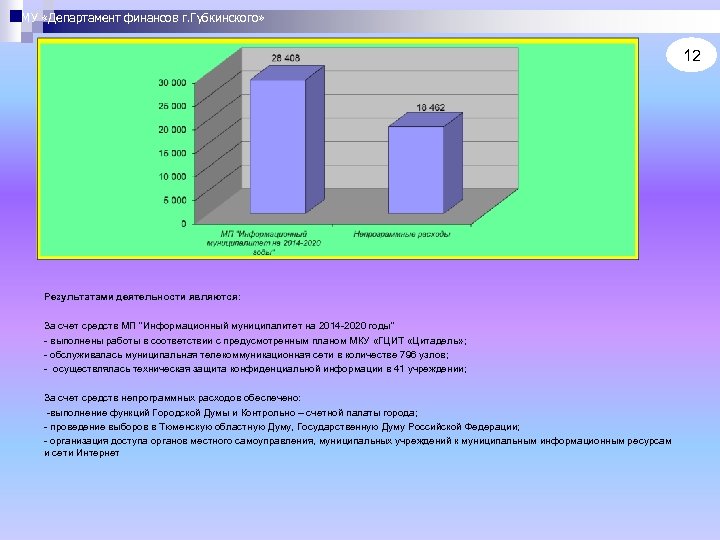Click the line «За счет средств МП "Информационный муниципалитет...»
The height and width of the screenshot is (540, 720).
tap(219, 326)
